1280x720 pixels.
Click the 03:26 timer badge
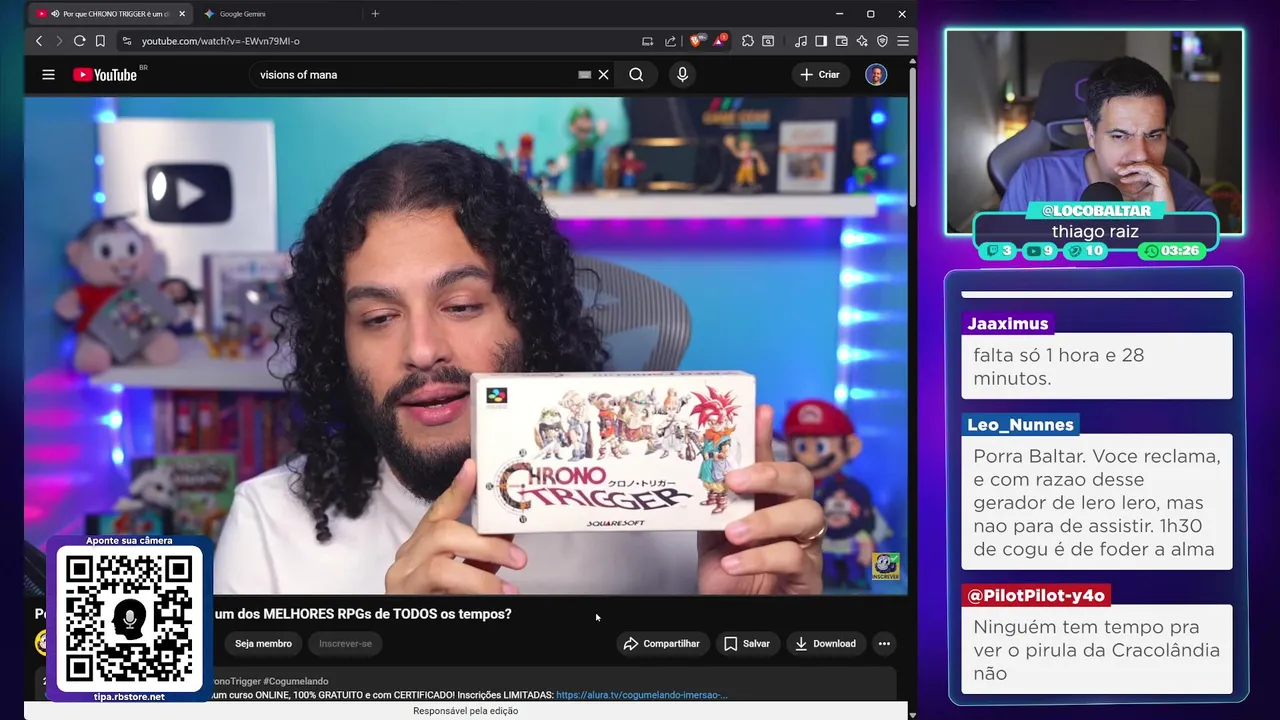(x=1172, y=251)
